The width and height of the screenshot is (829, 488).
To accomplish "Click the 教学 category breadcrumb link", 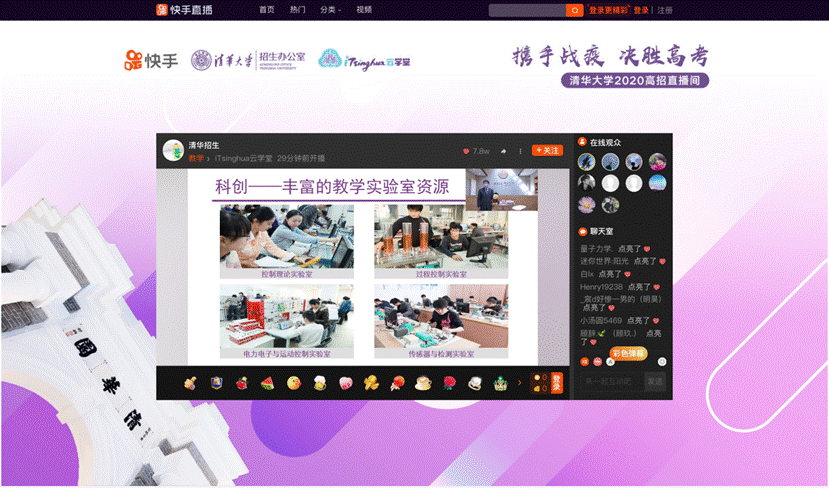I will coord(196,158).
